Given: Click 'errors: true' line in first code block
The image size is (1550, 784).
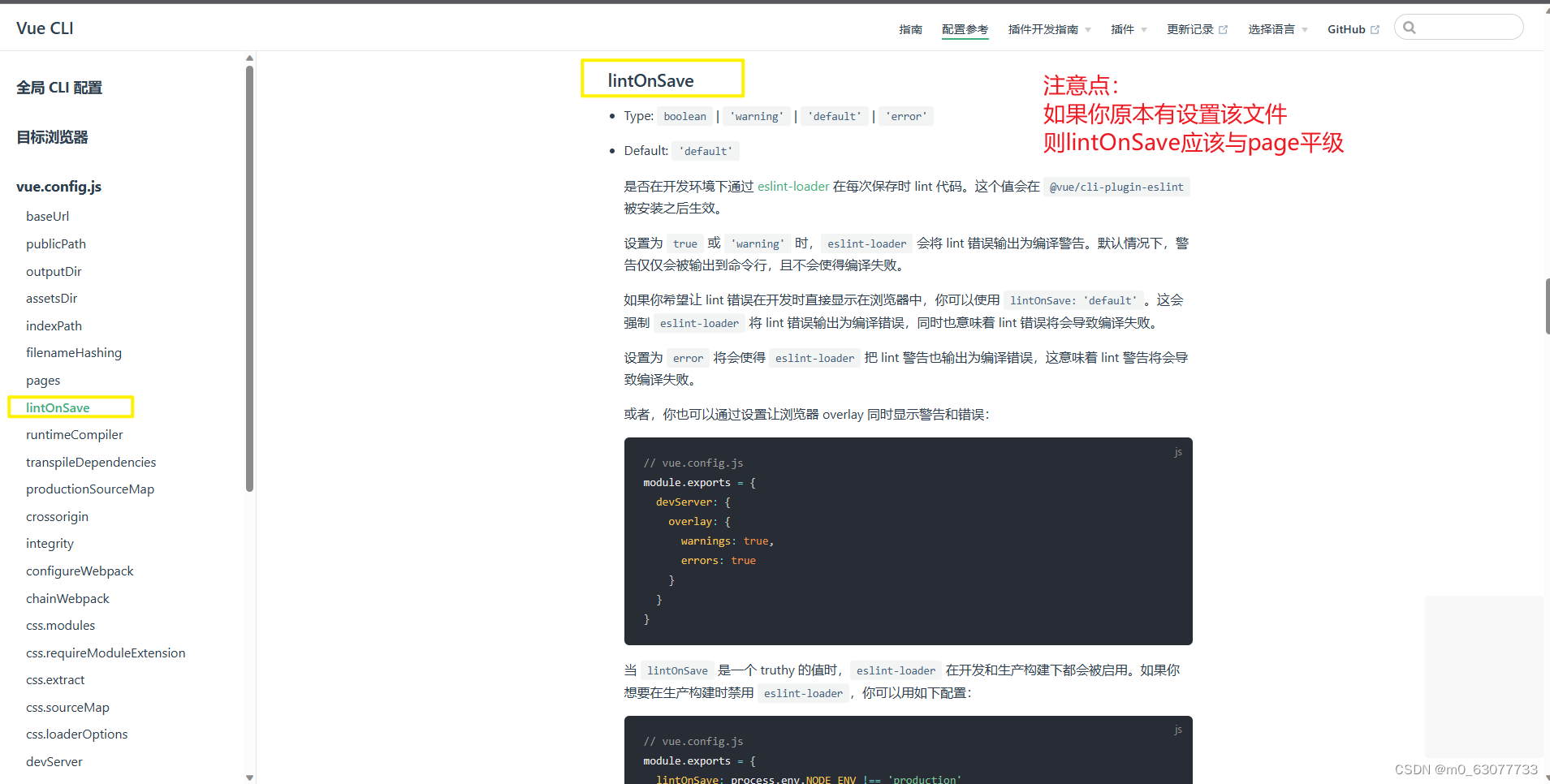Looking at the screenshot, I should click(718, 561).
